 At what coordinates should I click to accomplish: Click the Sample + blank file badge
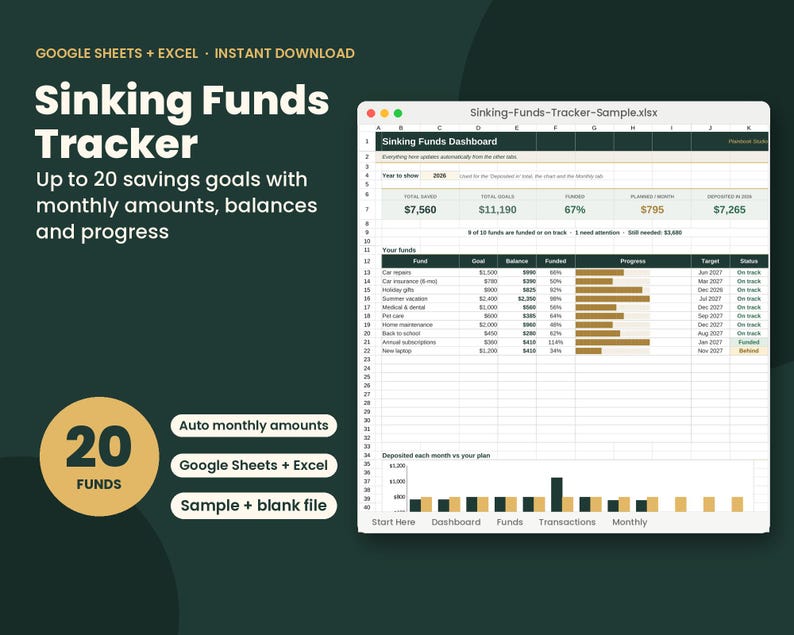click(x=254, y=505)
